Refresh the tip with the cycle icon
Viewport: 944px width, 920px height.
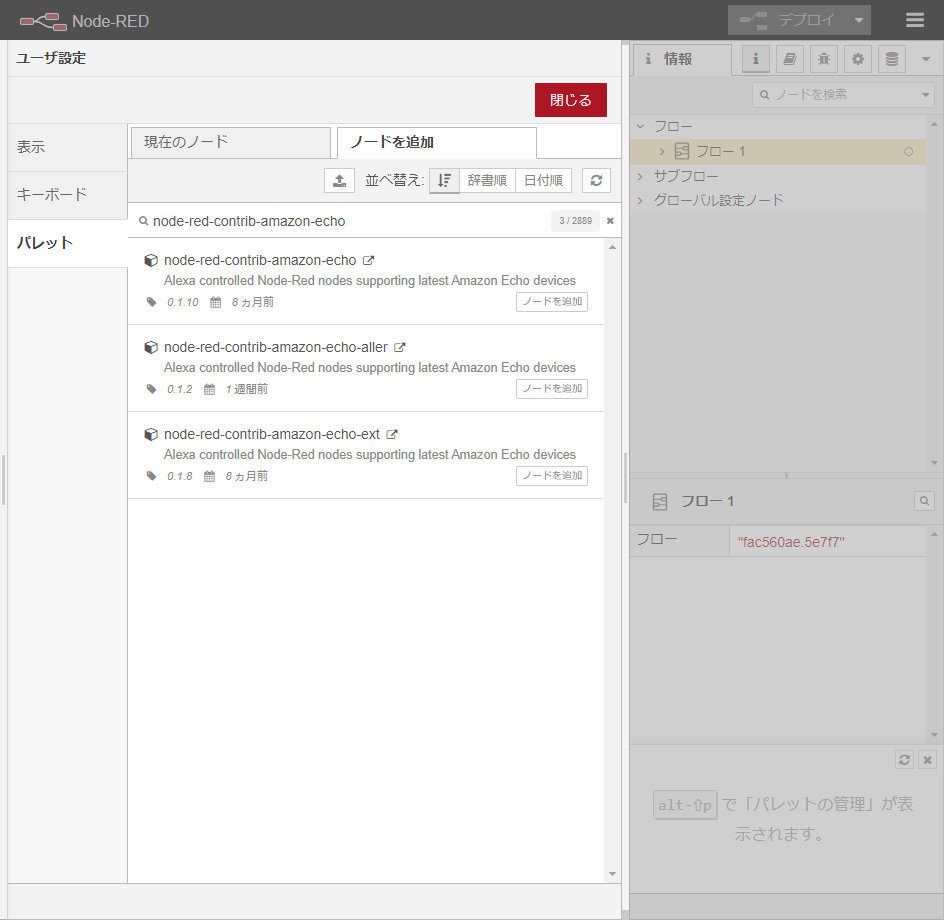[x=904, y=760]
